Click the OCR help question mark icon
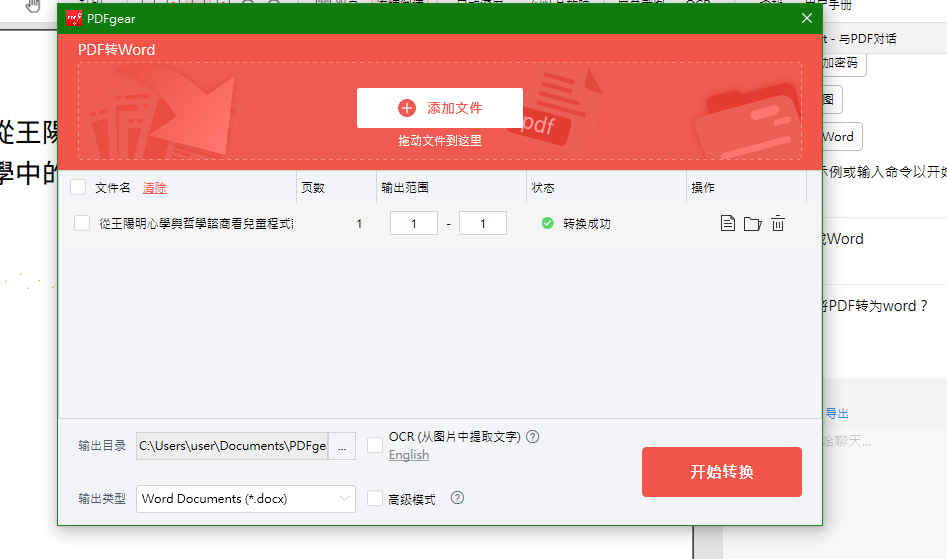 pos(532,436)
